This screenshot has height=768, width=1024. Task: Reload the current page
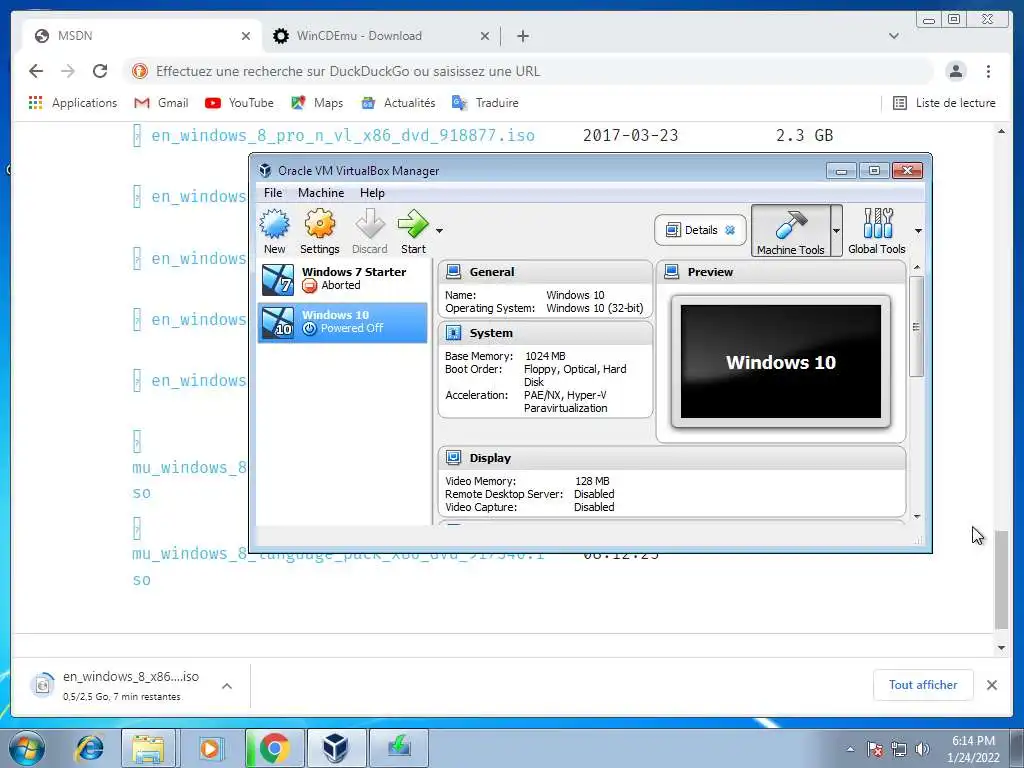click(100, 71)
